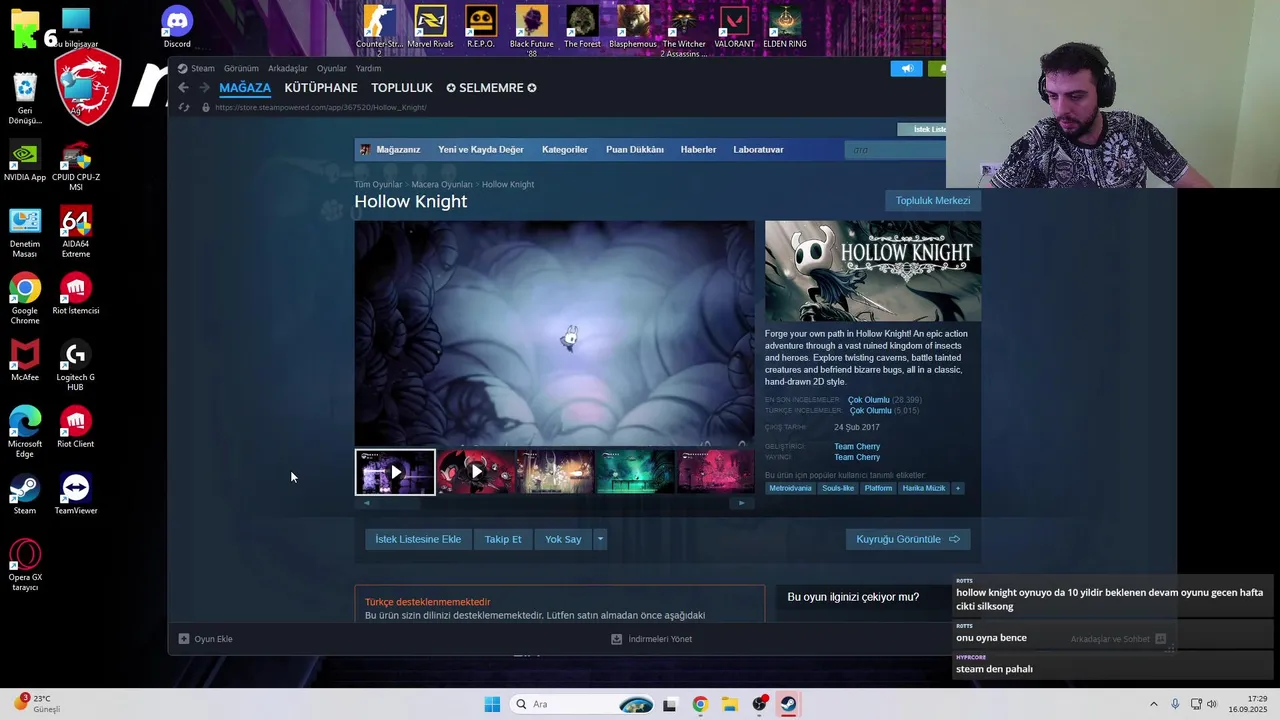Open the SELMEMRE profile tab

click(491, 88)
